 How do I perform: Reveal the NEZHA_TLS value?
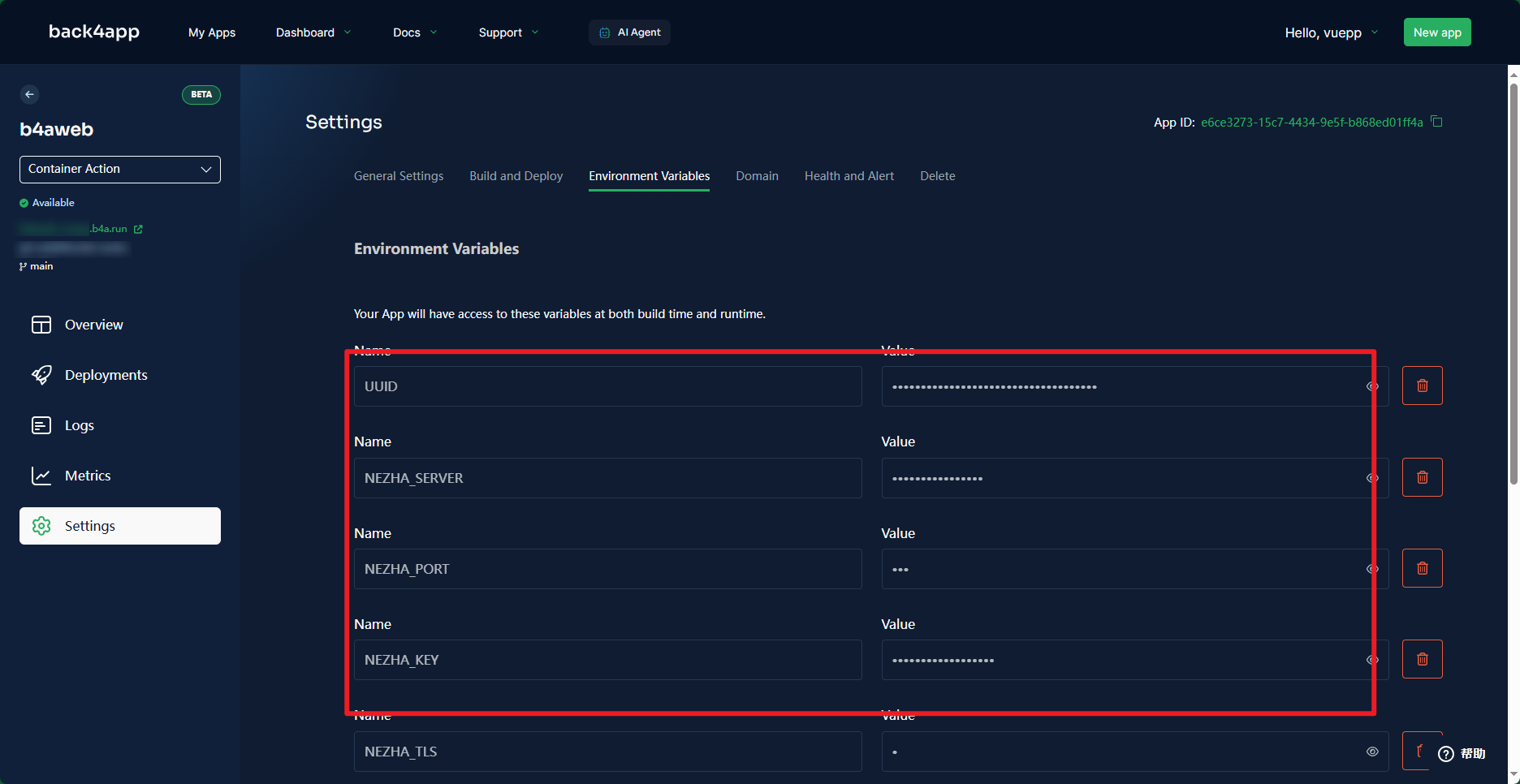pyautogui.click(x=1372, y=752)
